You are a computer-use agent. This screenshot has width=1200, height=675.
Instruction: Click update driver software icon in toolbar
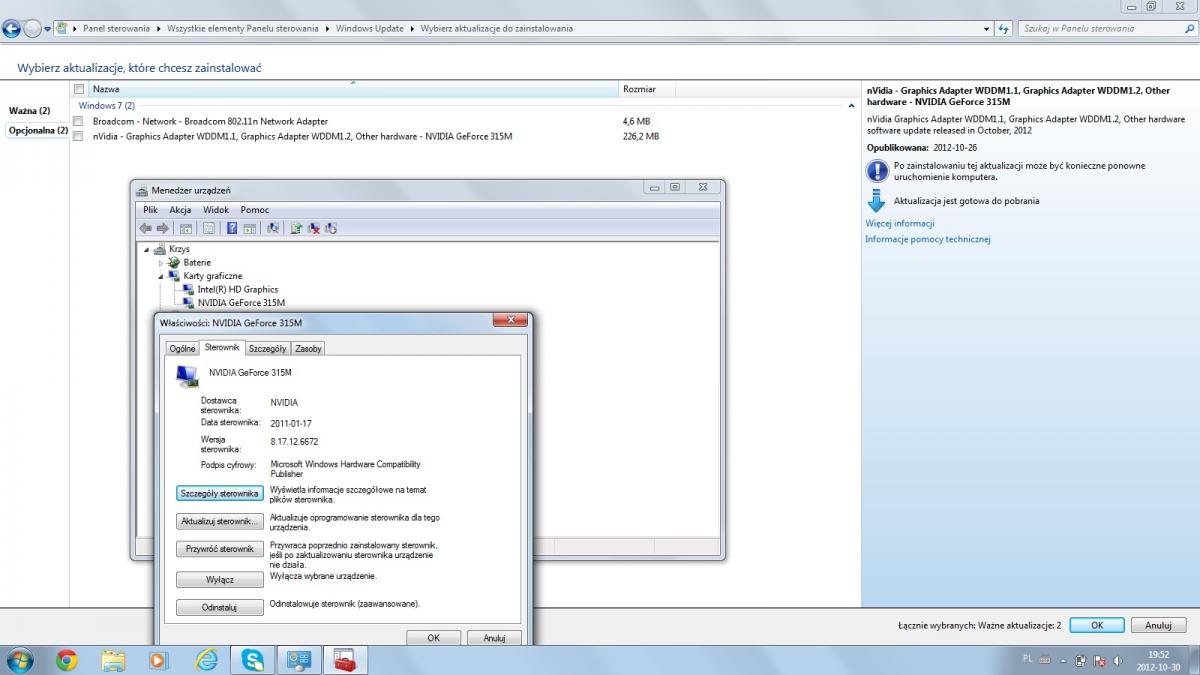tap(297, 229)
